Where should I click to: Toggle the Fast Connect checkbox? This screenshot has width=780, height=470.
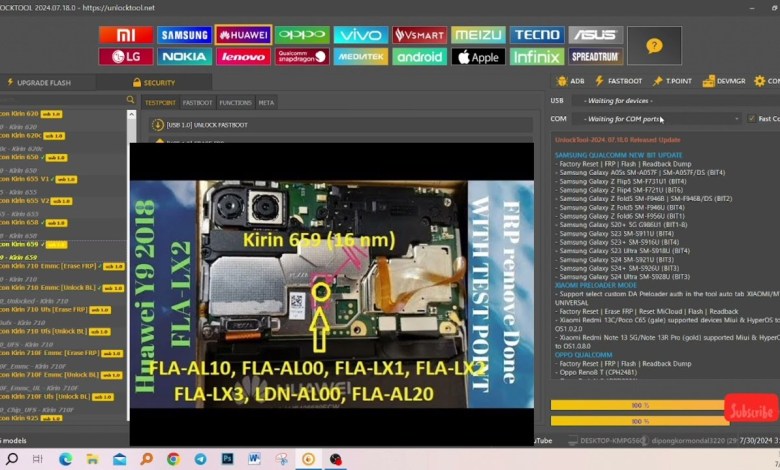click(x=750, y=118)
